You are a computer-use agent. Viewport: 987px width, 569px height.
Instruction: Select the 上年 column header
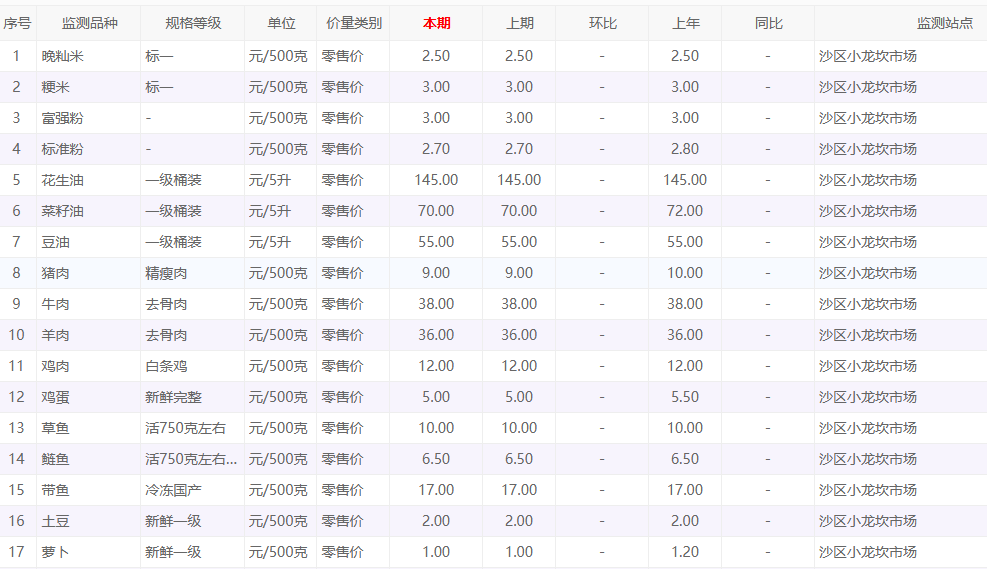click(x=685, y=23)
